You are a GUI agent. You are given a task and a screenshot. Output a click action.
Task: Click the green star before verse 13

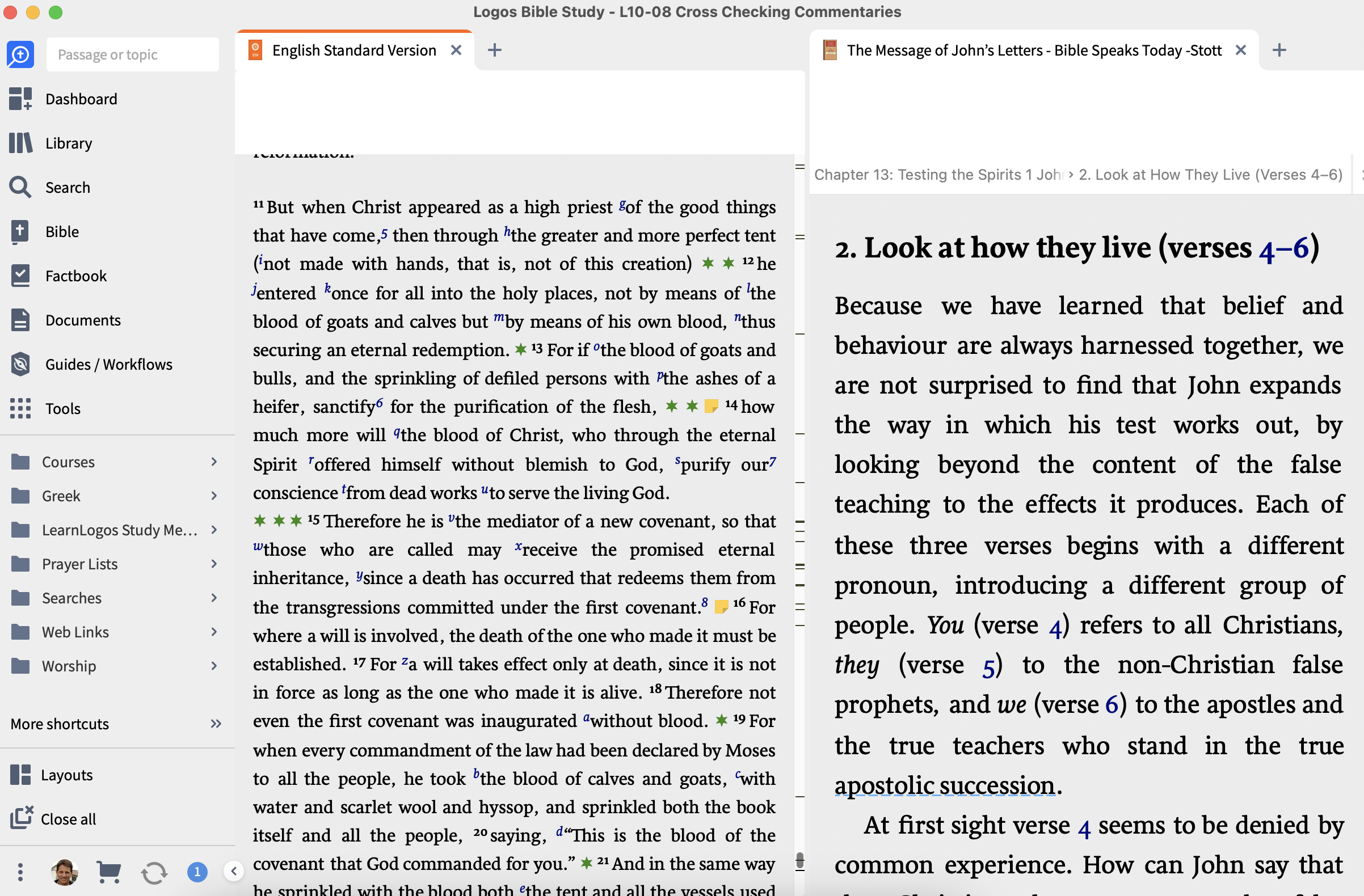click(x=520, y=349)
